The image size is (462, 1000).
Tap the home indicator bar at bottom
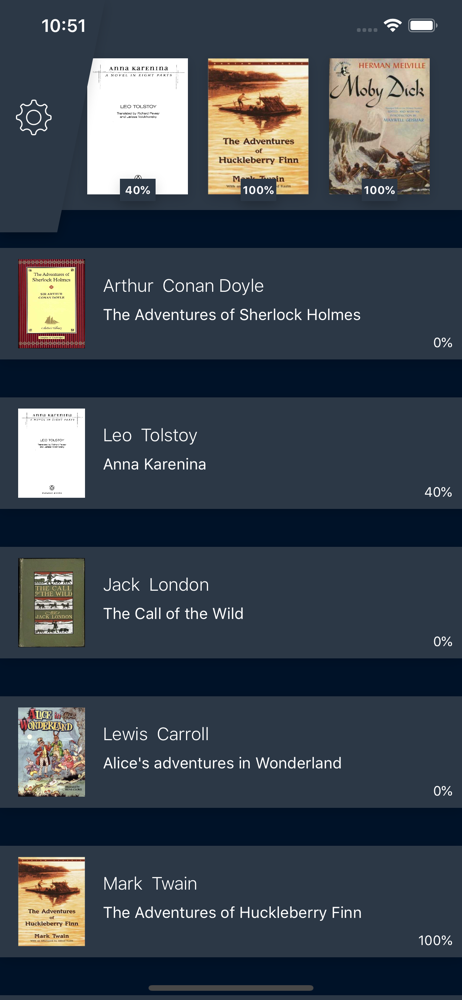click(231, 988)
